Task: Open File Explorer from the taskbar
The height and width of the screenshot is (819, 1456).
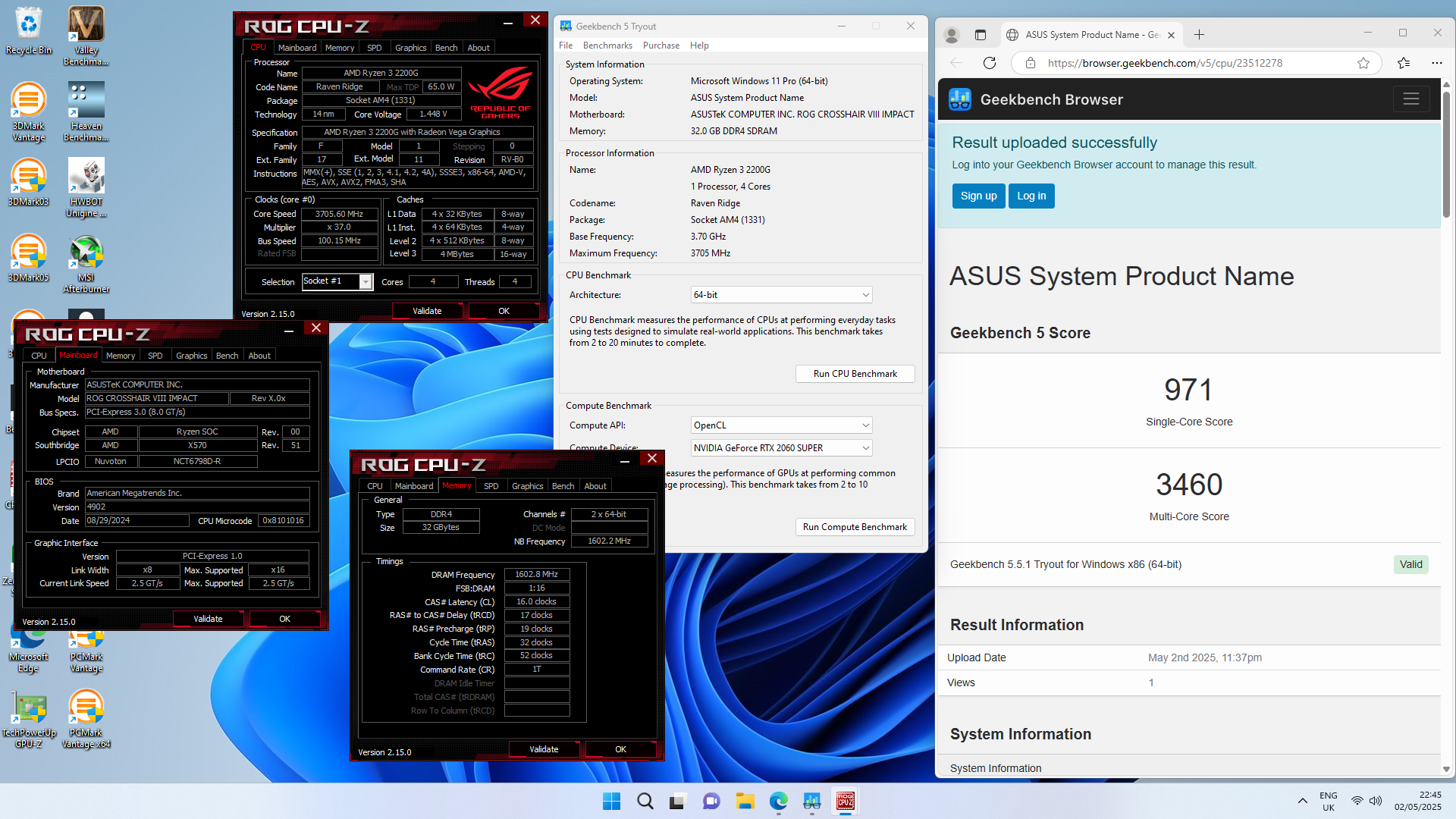Action: (745, 801)
